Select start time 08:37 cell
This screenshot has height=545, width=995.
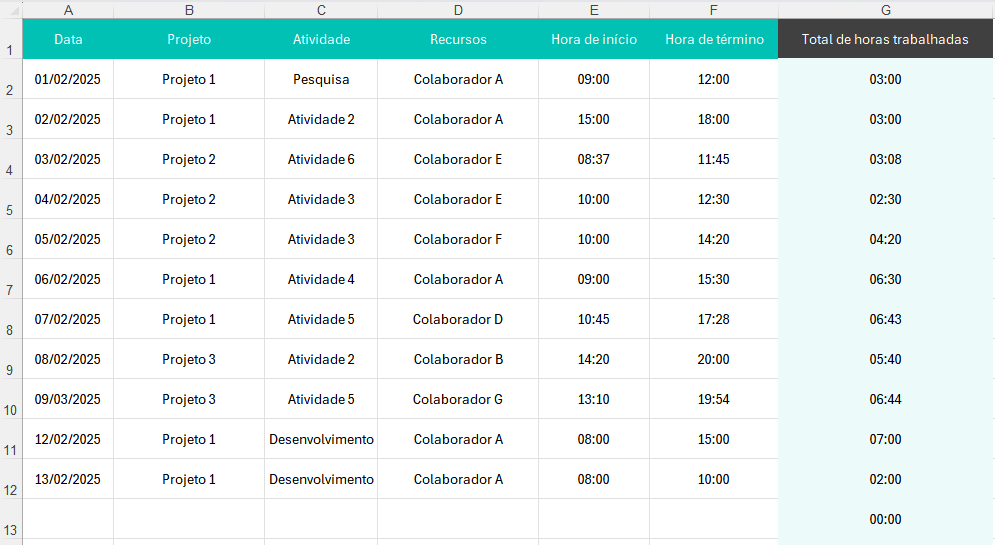click(x=594, y=159)
